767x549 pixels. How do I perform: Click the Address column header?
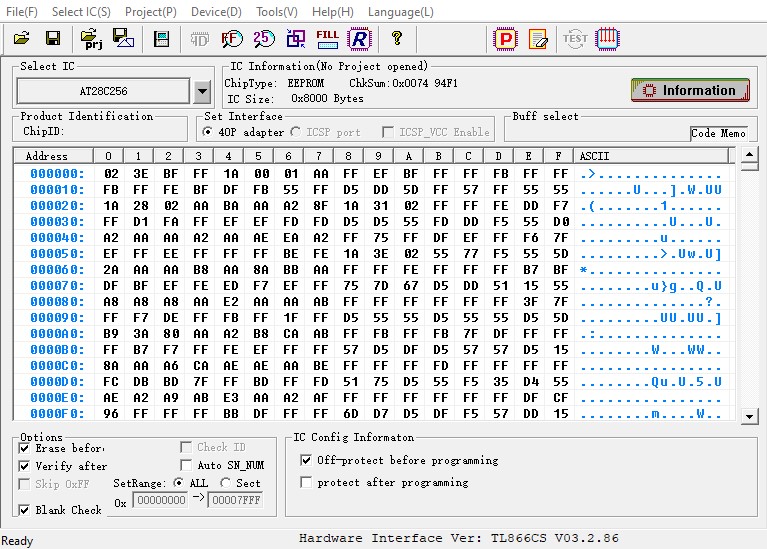[x=53, y=156]
